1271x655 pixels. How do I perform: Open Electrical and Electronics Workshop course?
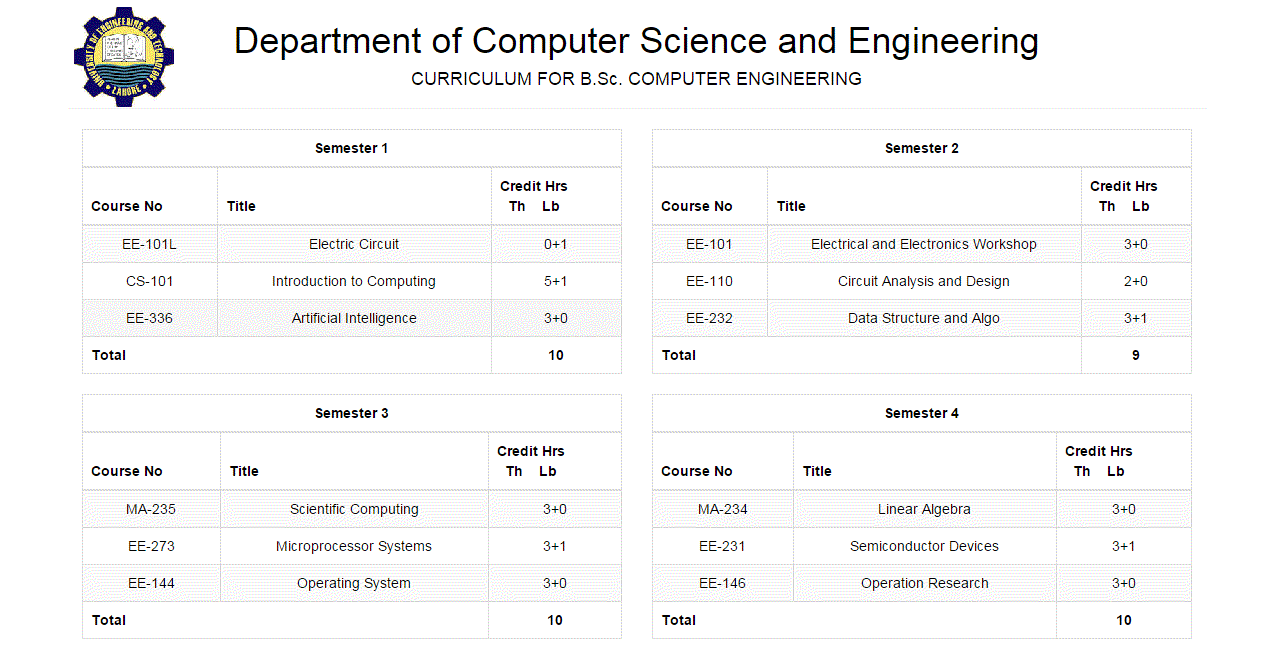click(923, 244)
